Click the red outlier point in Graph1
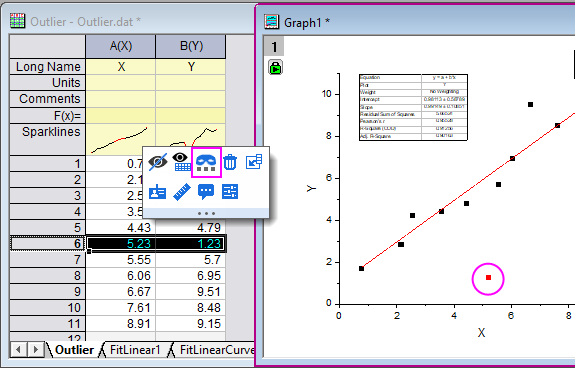The image size is (575, 368). tap(488, 278)
